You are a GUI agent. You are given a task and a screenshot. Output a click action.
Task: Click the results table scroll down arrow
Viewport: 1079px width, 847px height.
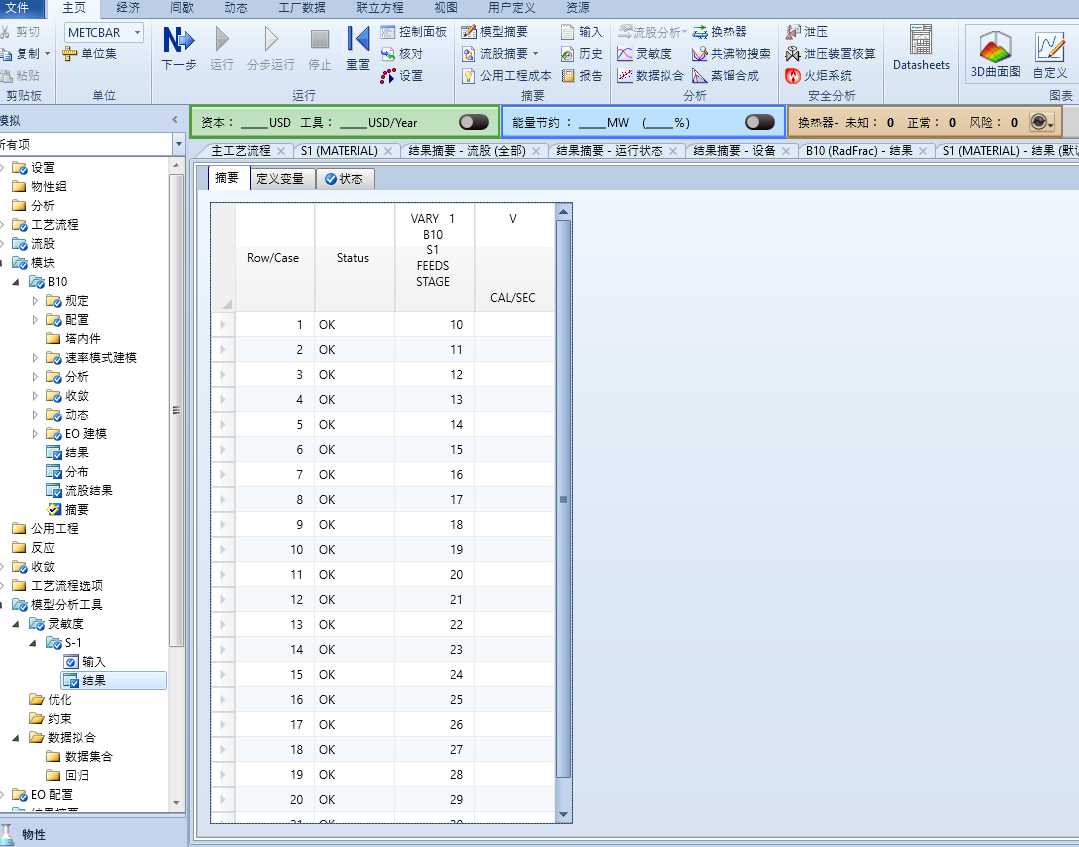click(x=564, y=815)
